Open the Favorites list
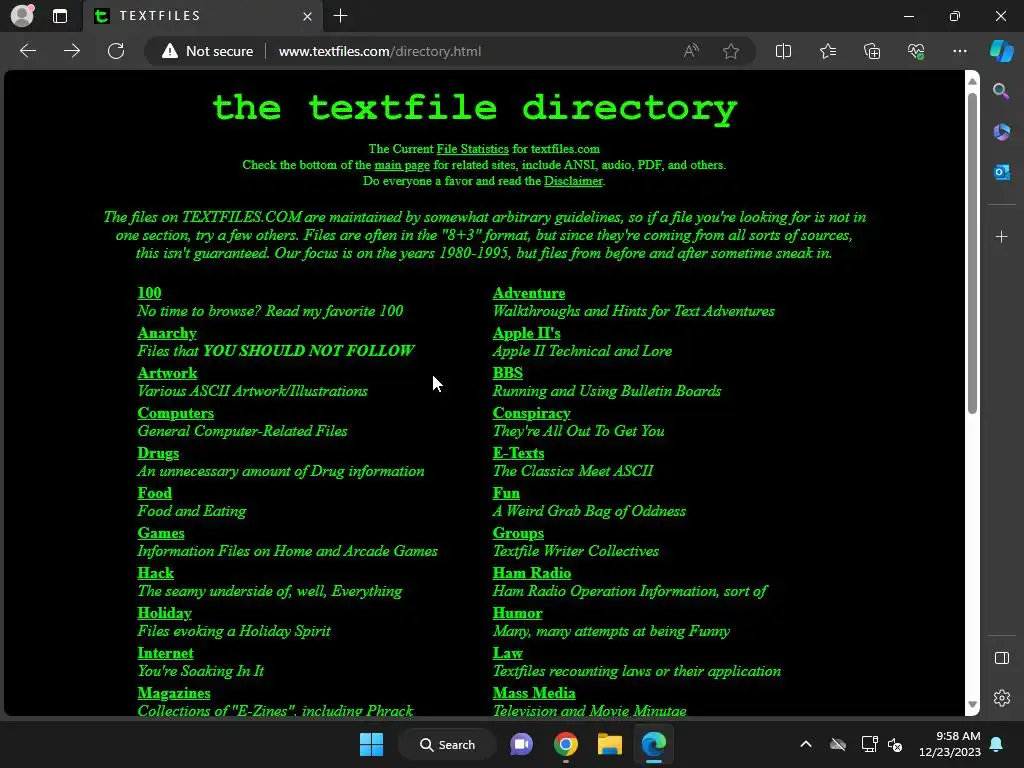1024x768 pixels. (x=827, y=51)
